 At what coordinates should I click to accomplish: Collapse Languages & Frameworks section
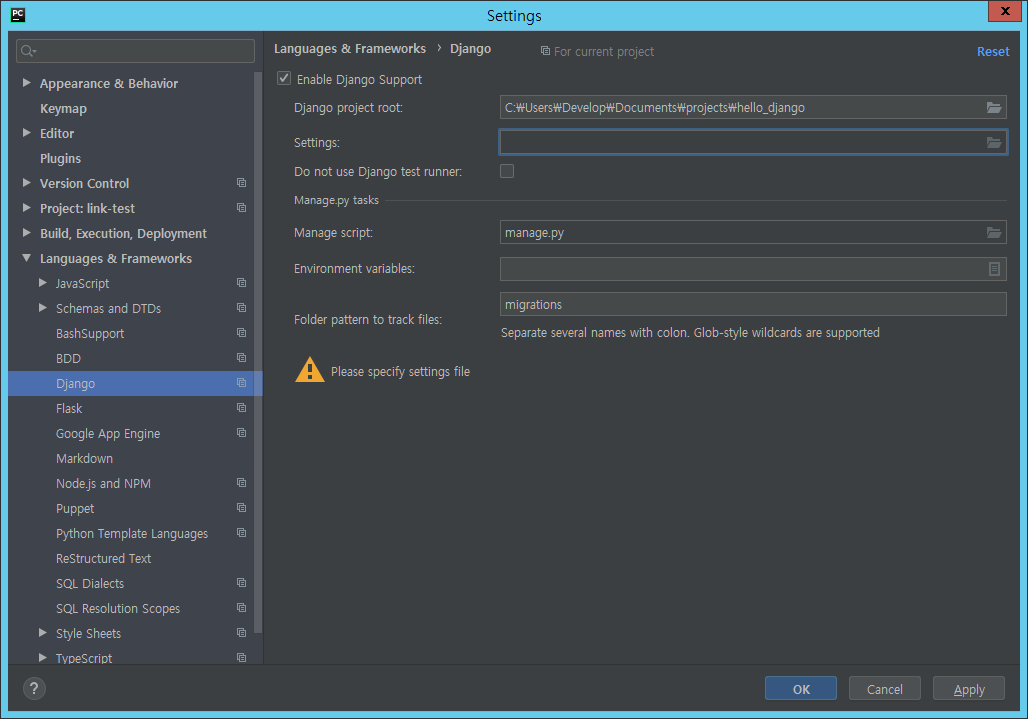point(27,258)
